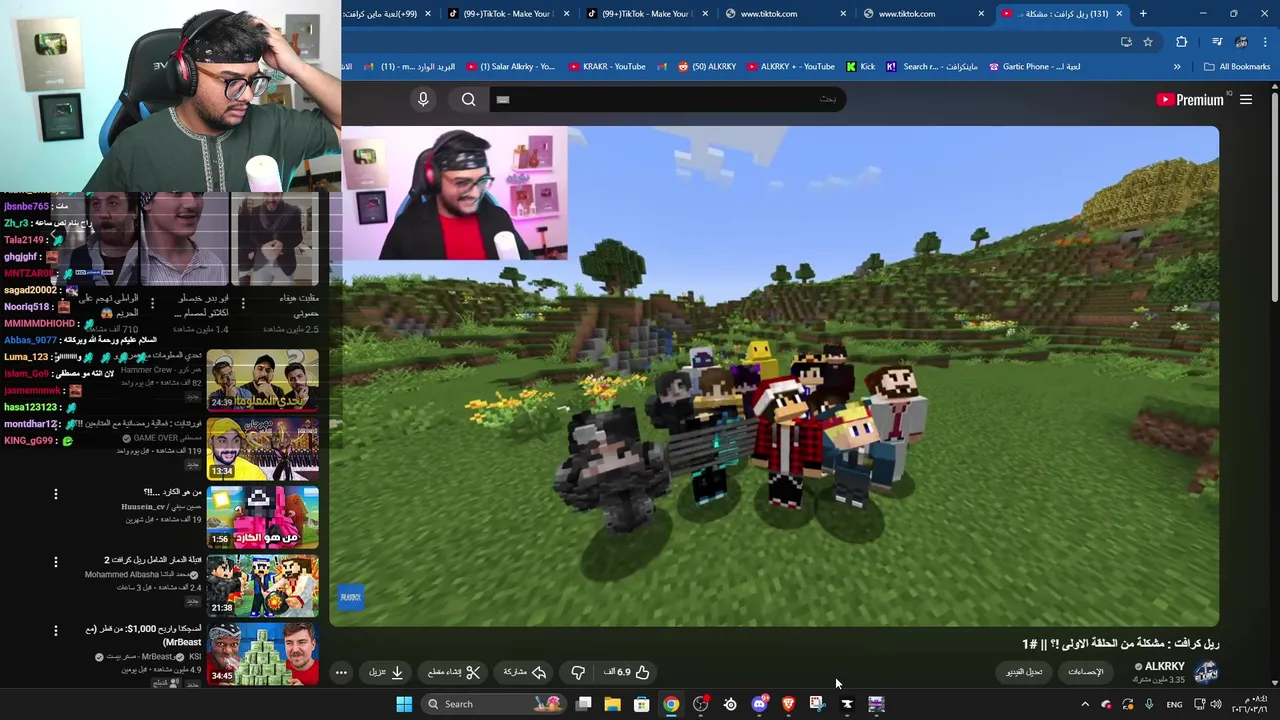
Task: Expand the hidden bookmarks chevron
Action: 1177,67
